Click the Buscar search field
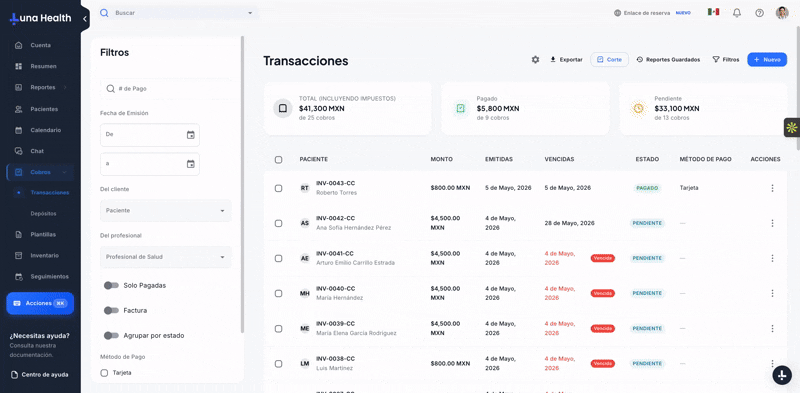The image size is (800, 393). pos(179,13)
